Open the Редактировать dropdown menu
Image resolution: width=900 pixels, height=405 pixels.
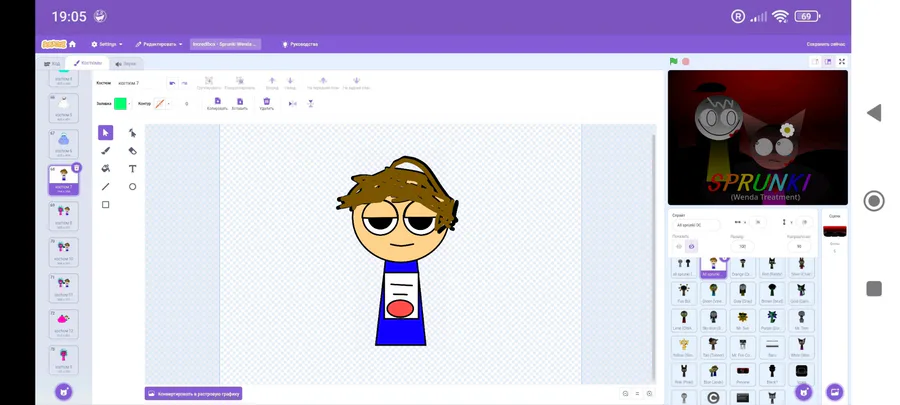(x=158, y=44)
